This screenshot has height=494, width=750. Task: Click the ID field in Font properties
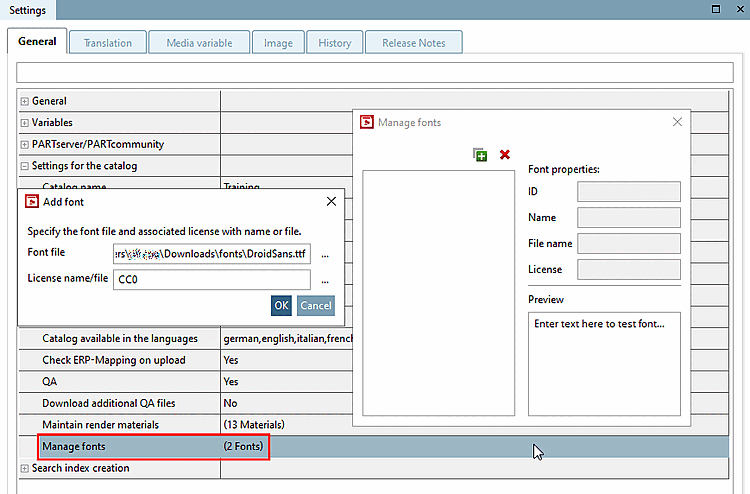pyautogui.click(x=629, y=192)
